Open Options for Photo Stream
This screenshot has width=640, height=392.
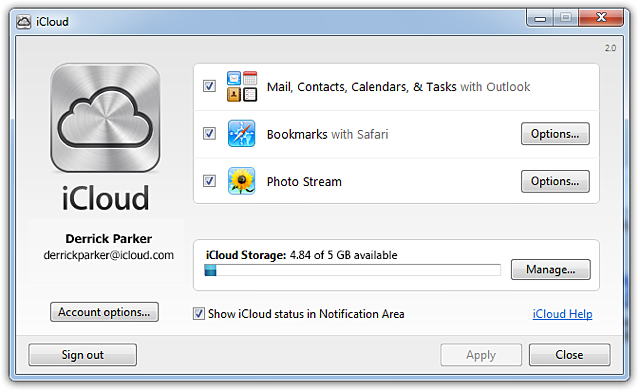point(555,181)
